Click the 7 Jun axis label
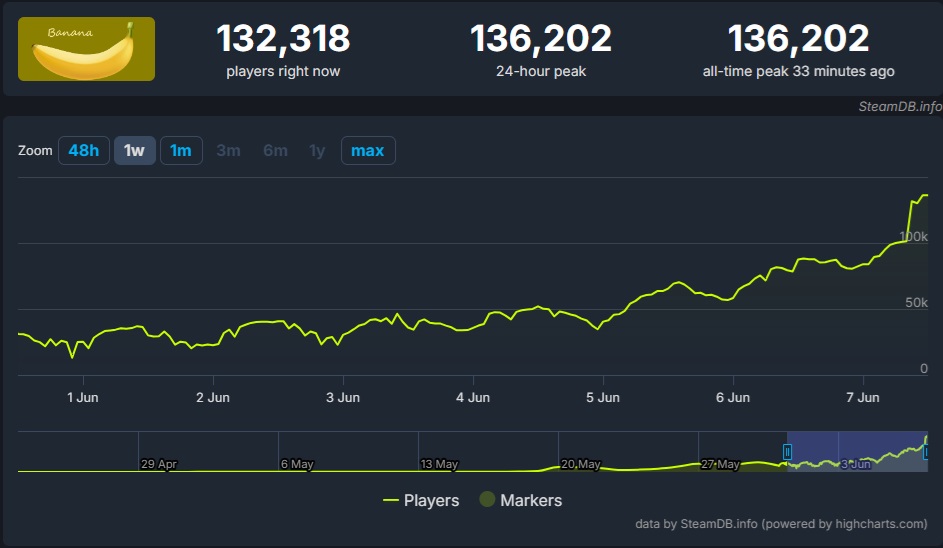 tap(862, 397)
